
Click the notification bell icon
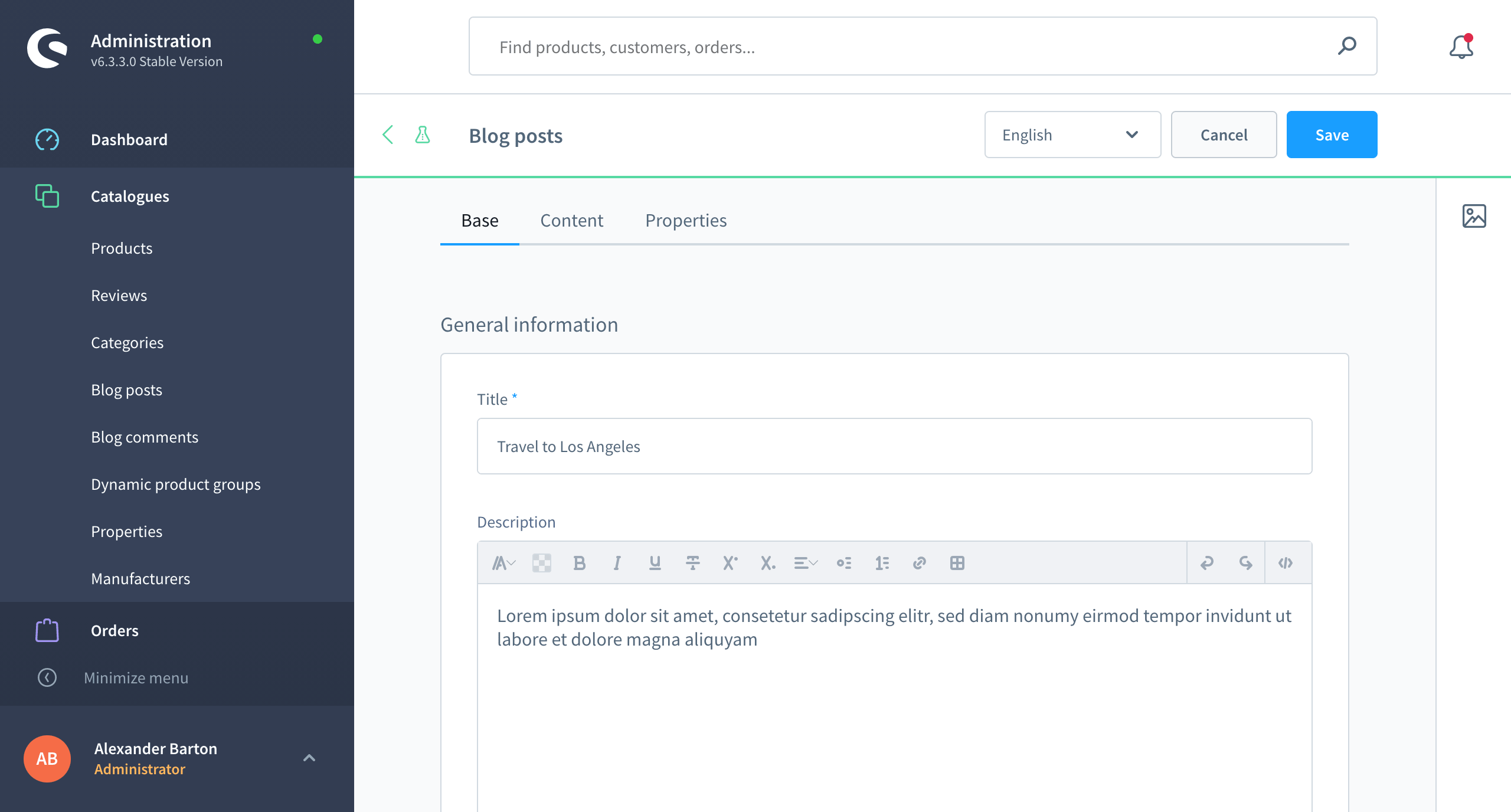coord(1461,47)
